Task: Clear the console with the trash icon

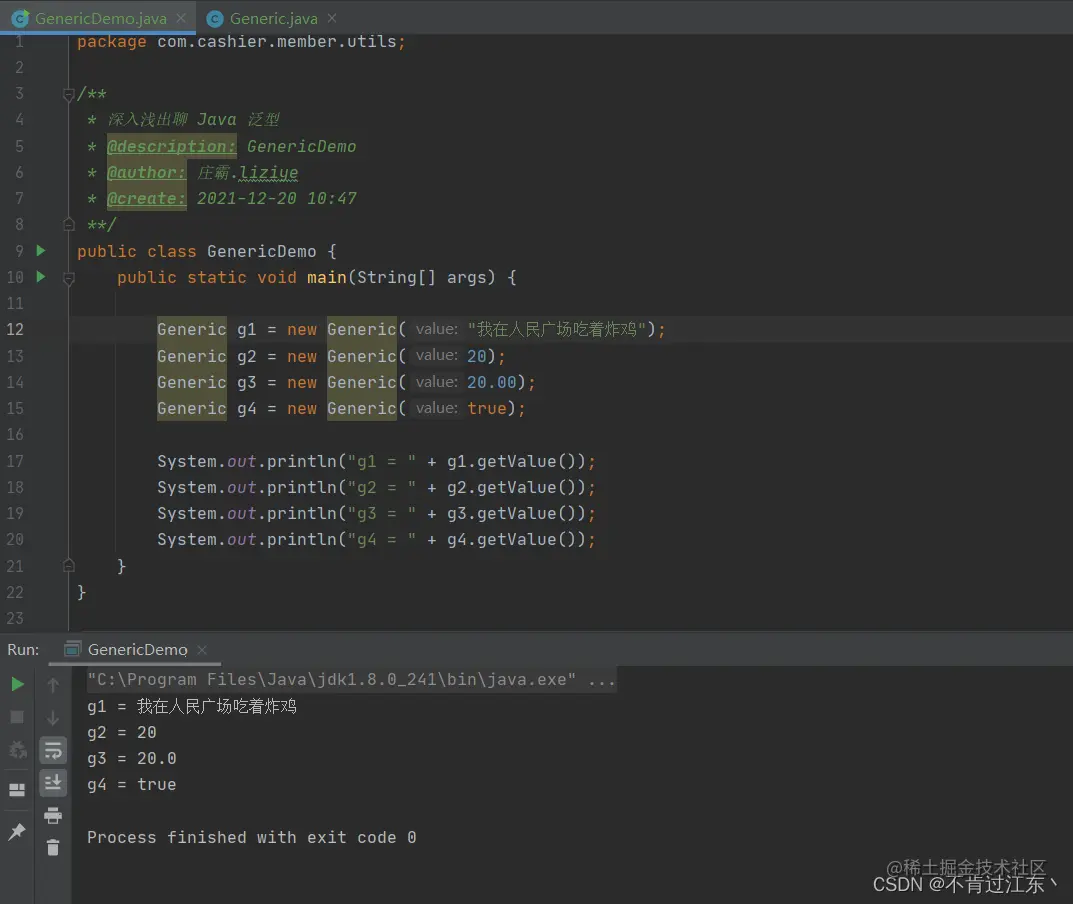Action: [53, 848]
